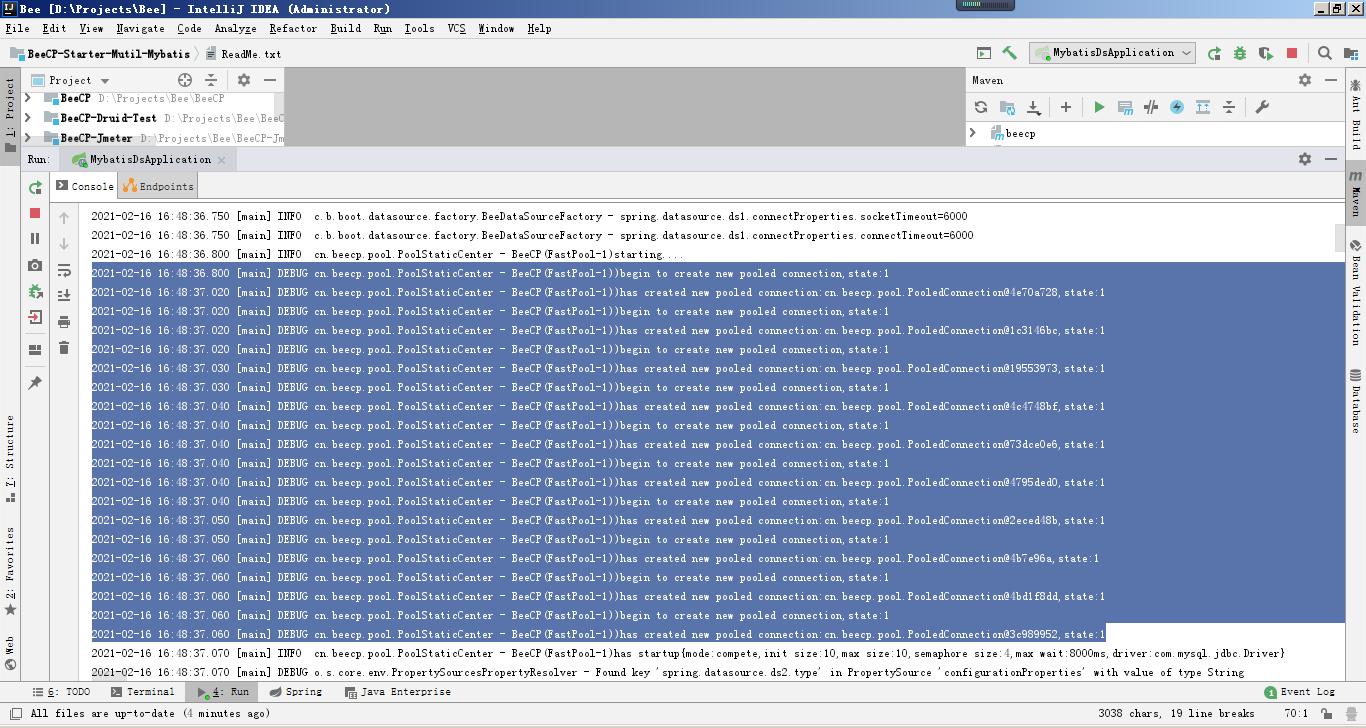Attach debugger using the bug icon in Run panel
Screen dimensions: 1366x728
(35, 291)
